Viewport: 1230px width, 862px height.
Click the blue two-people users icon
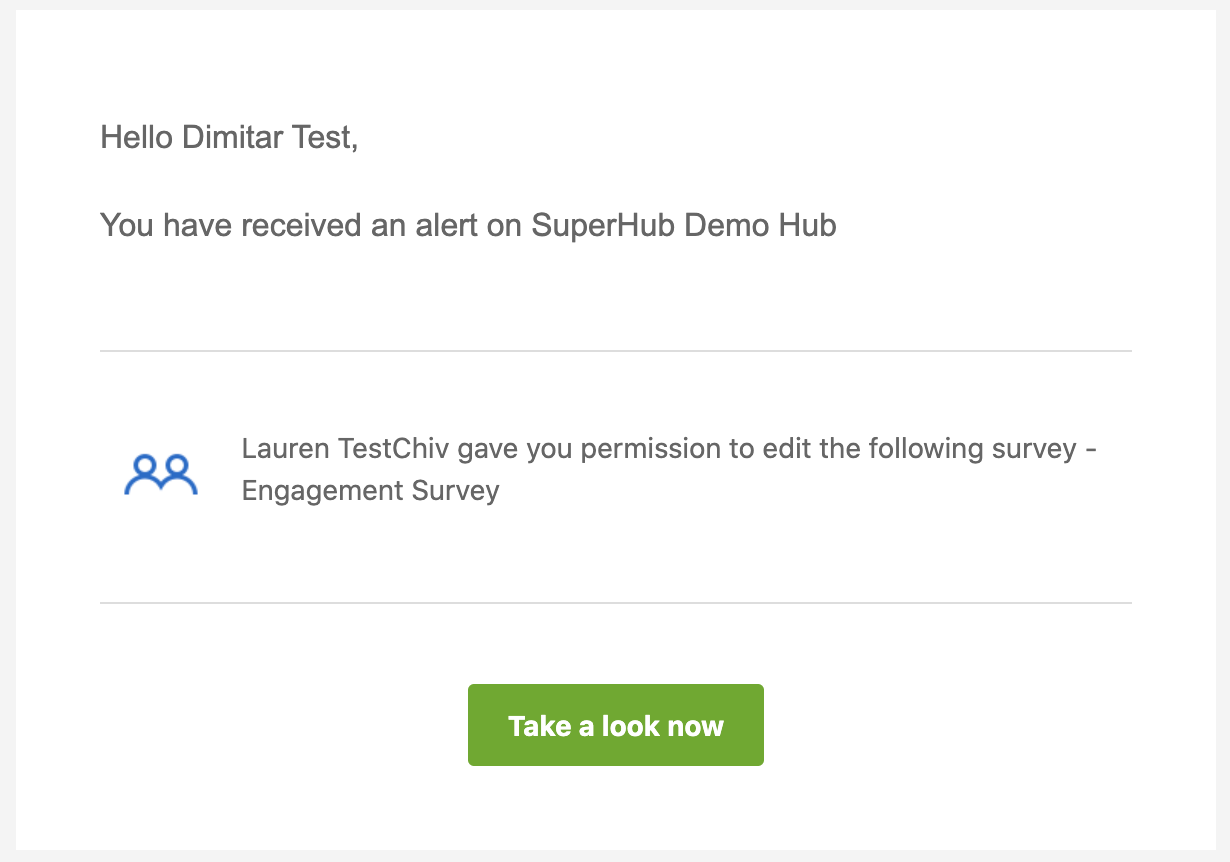161,475
